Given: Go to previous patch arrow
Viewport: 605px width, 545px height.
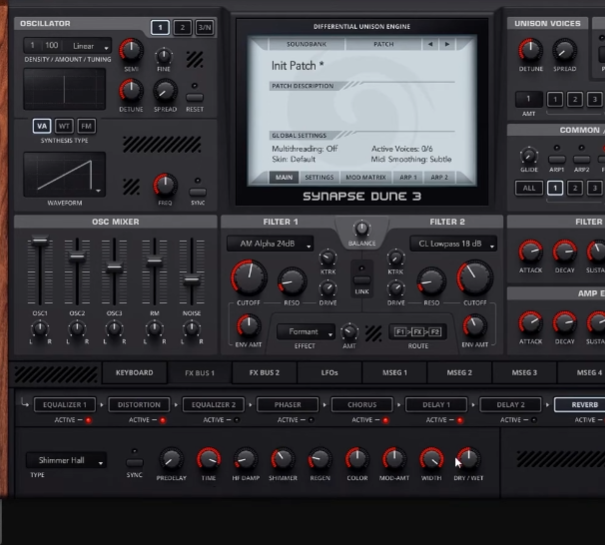Looking at the screenshot, I should pyautogui.click(x=430, y=44).
